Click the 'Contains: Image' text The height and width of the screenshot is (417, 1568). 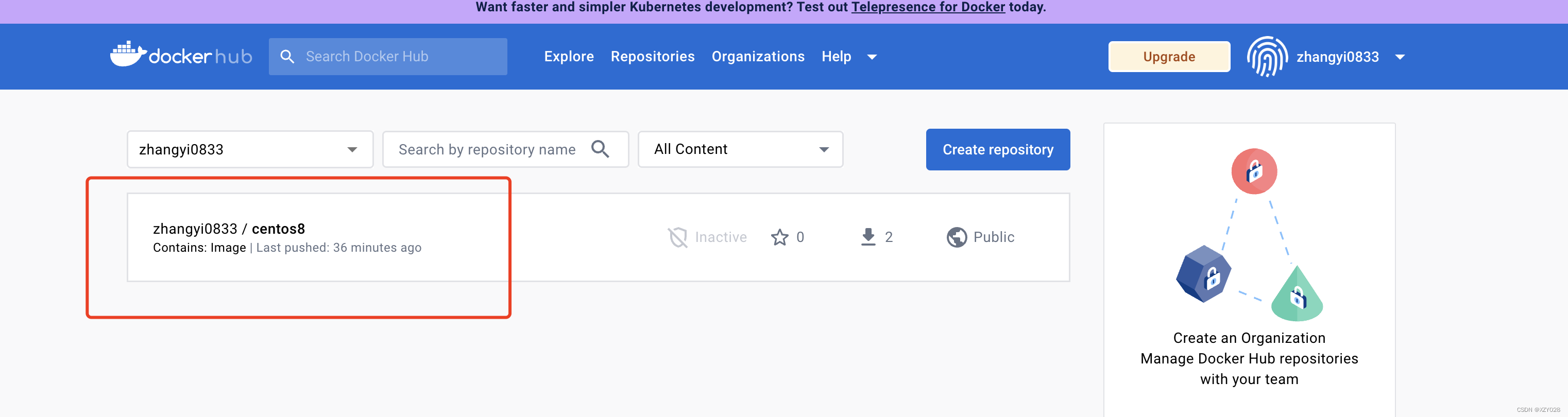point(200,248)
